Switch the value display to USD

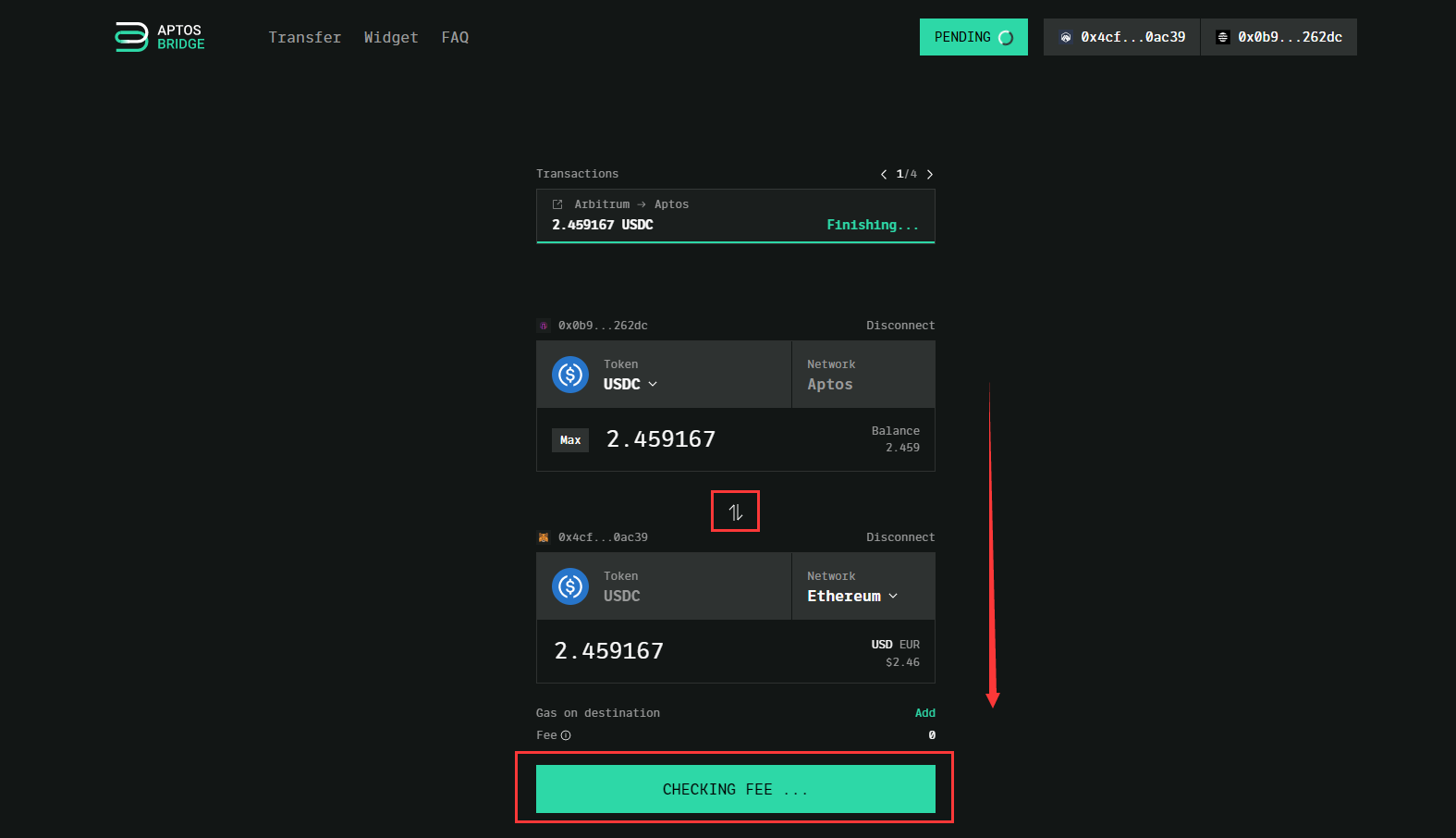[881, 645]
